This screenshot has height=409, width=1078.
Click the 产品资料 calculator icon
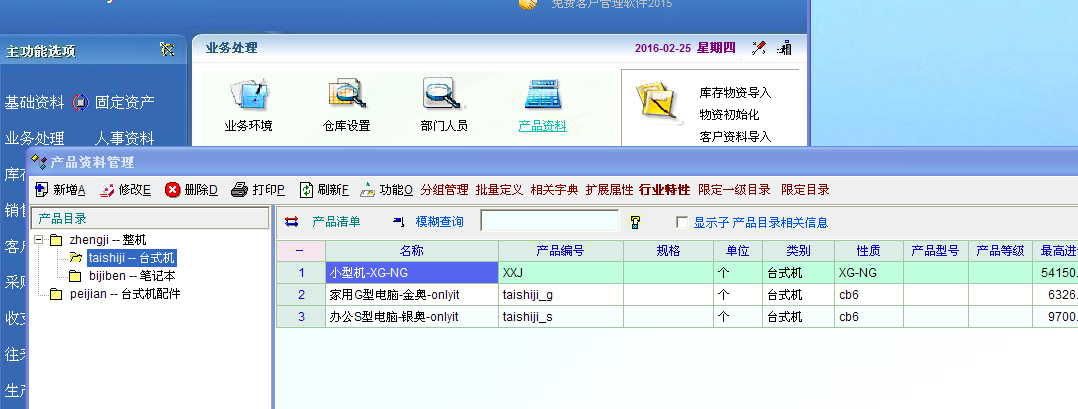[x=542, y=94]
